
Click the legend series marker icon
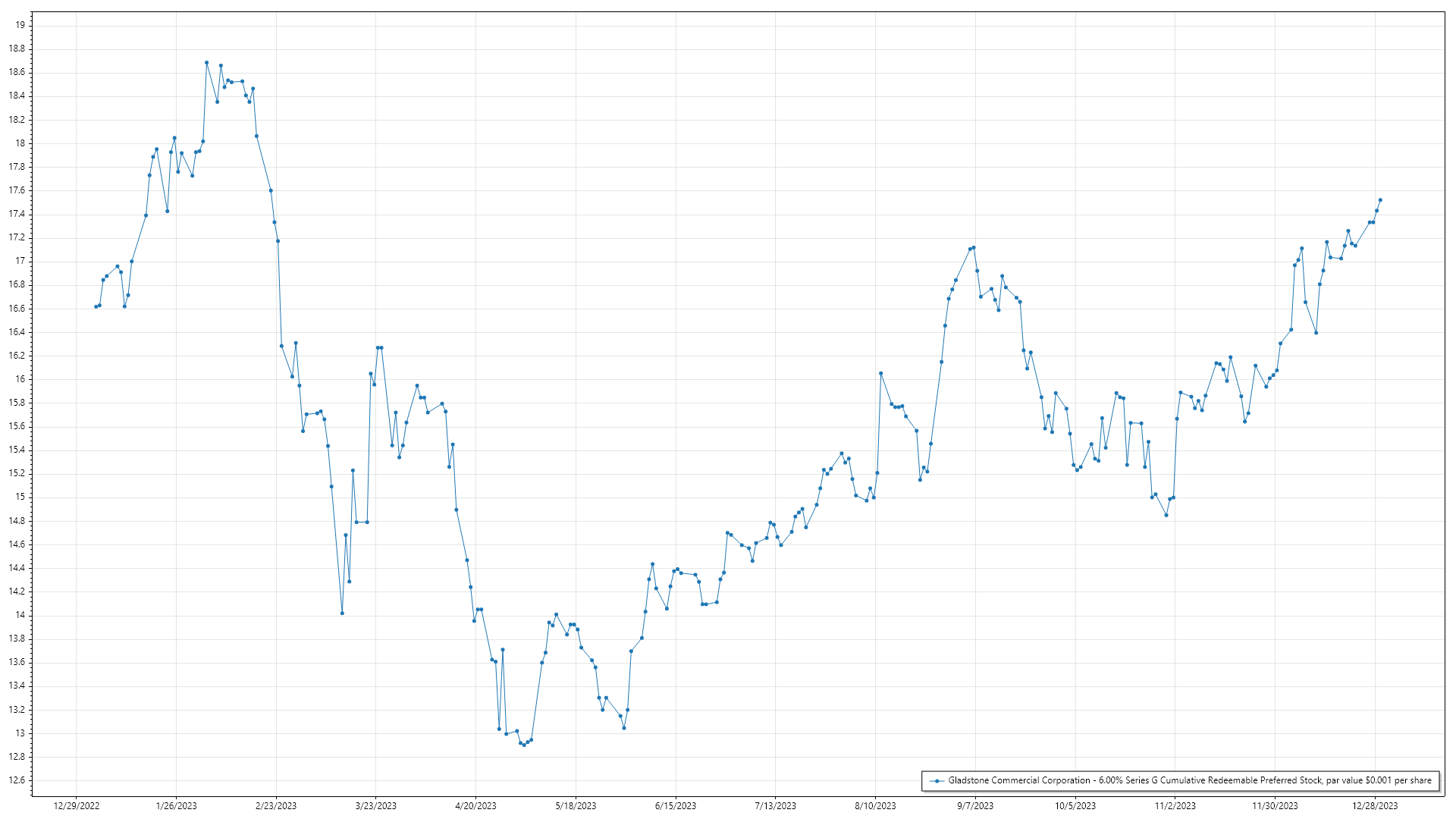[937, 780]
